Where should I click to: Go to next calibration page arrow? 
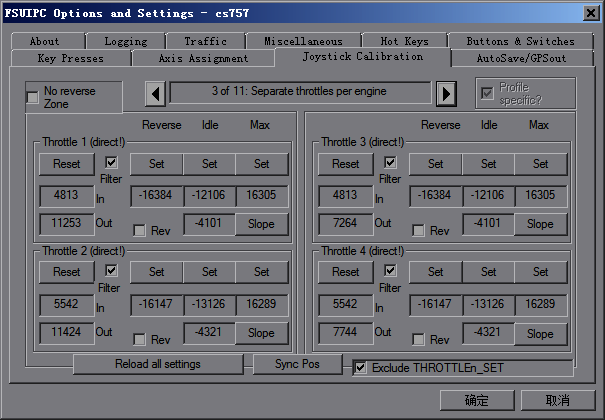point(446,94)
